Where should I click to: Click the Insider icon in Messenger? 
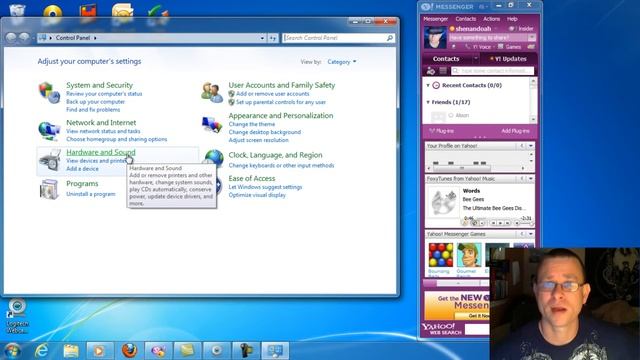click(x=511, y=29)
